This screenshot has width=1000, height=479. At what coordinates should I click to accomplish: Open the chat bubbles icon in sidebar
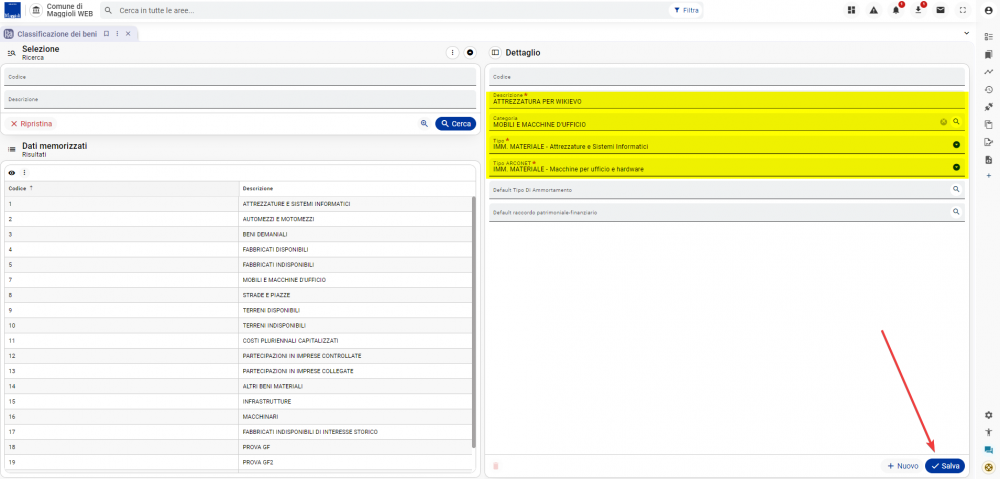[x=989, y=450]
